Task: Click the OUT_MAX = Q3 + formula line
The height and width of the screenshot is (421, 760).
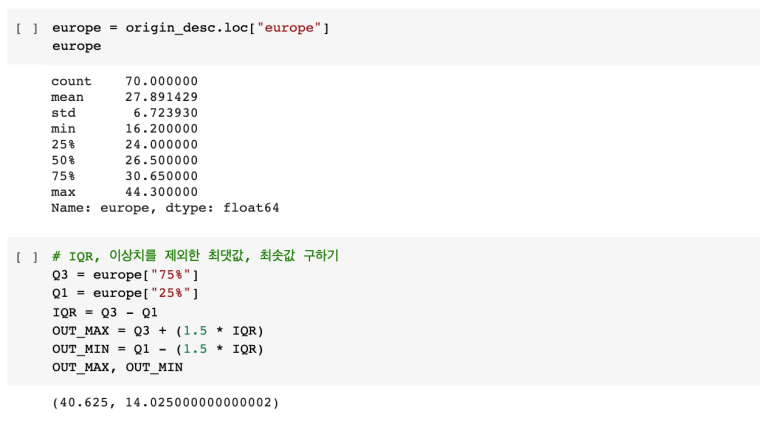Action: click(x=157, y=330)
